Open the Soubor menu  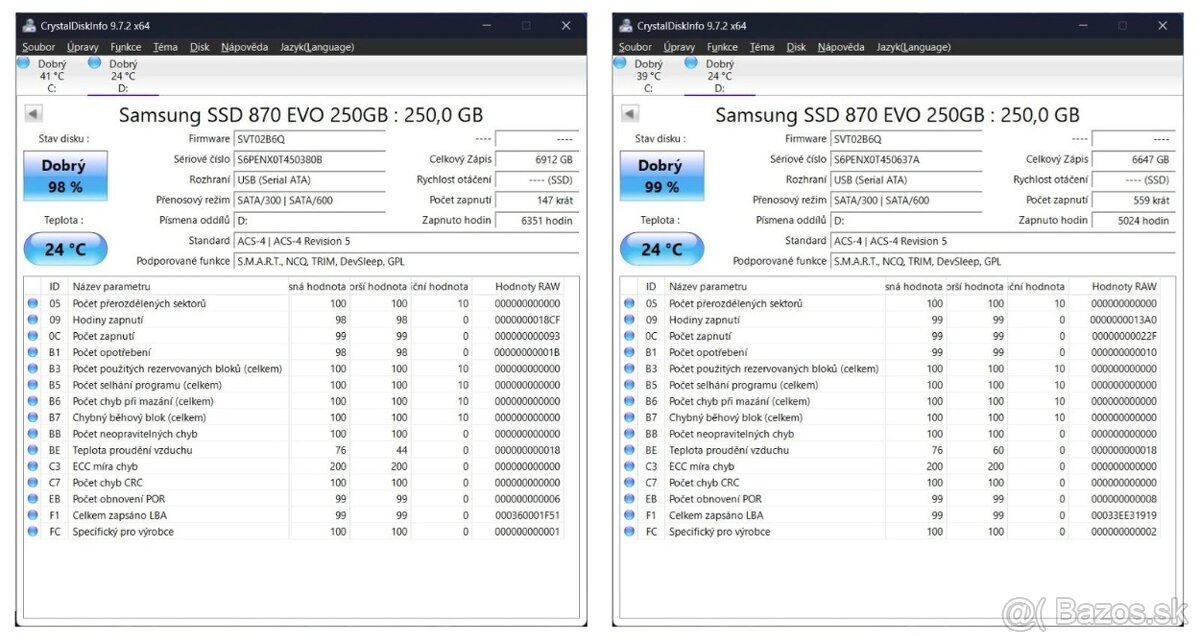click(38, 46)
